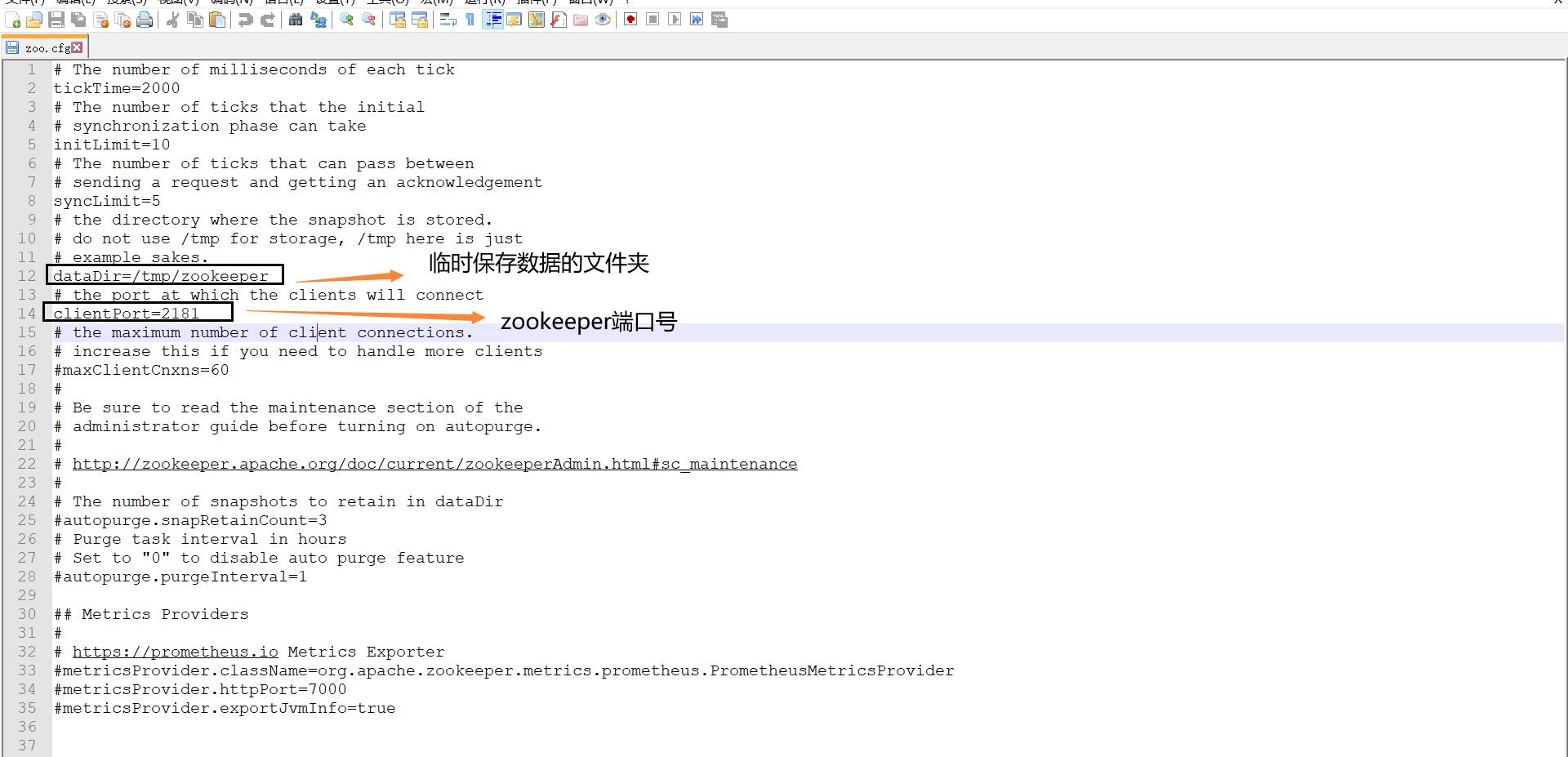Image resolution: width=1568 pixels, height=757 pixels.
Task: Redo the last undone edit
Action: 267,20
